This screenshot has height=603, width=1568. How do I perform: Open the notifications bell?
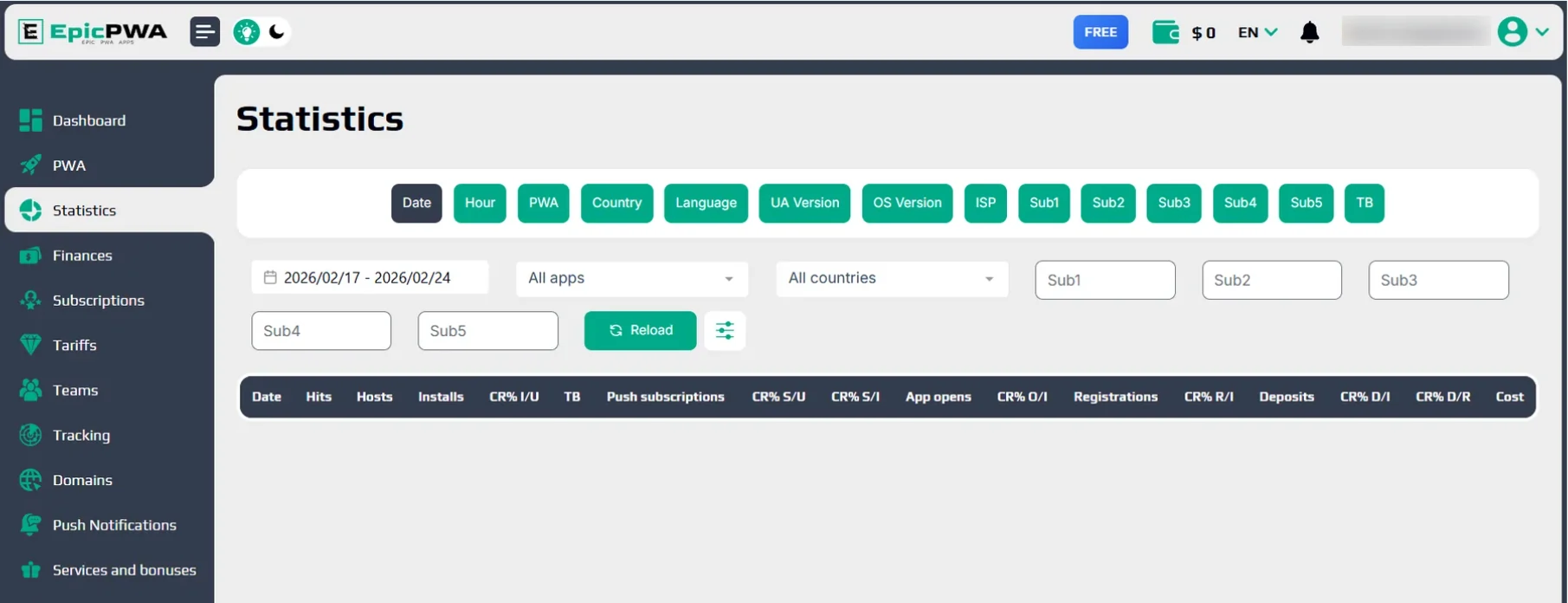coord(1310,32)
